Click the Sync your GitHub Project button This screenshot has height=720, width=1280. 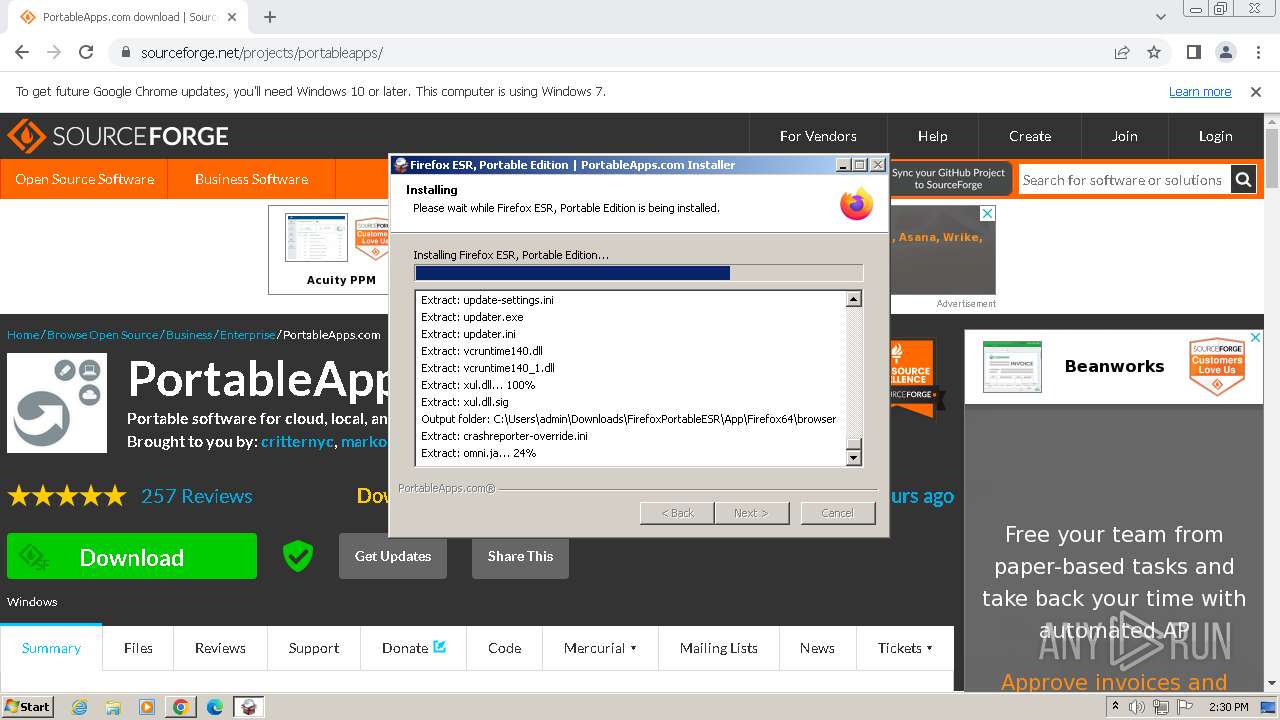[948, 179]
